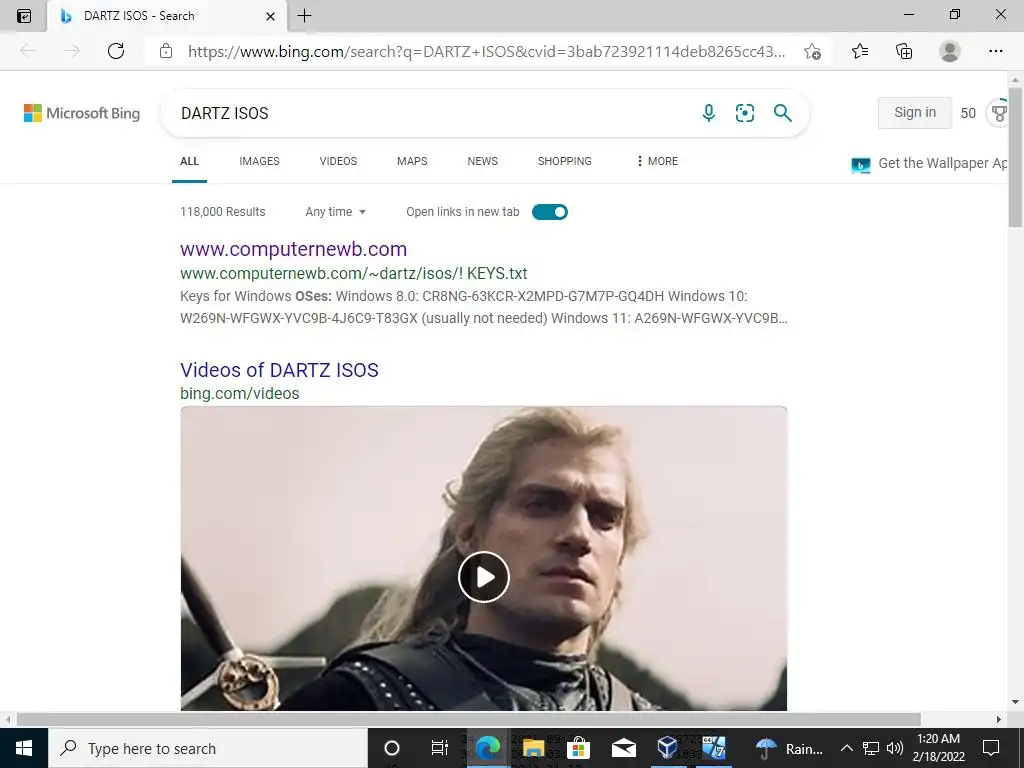1024x768 pixels.
Task: Switch to the VIDEOS tab
Action: (338, 161)
